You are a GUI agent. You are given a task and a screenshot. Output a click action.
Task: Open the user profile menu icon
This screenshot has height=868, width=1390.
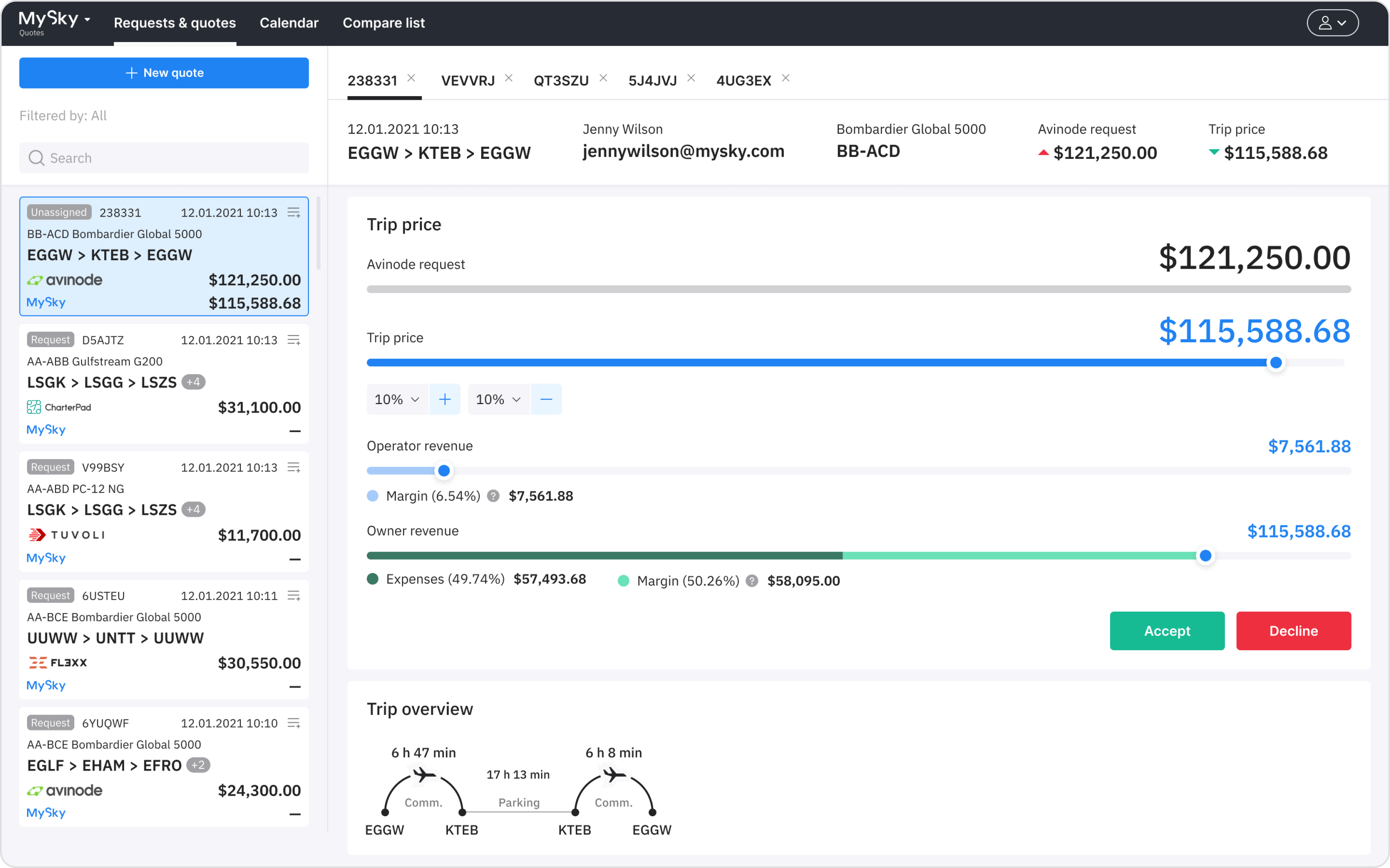(1332, 23)
